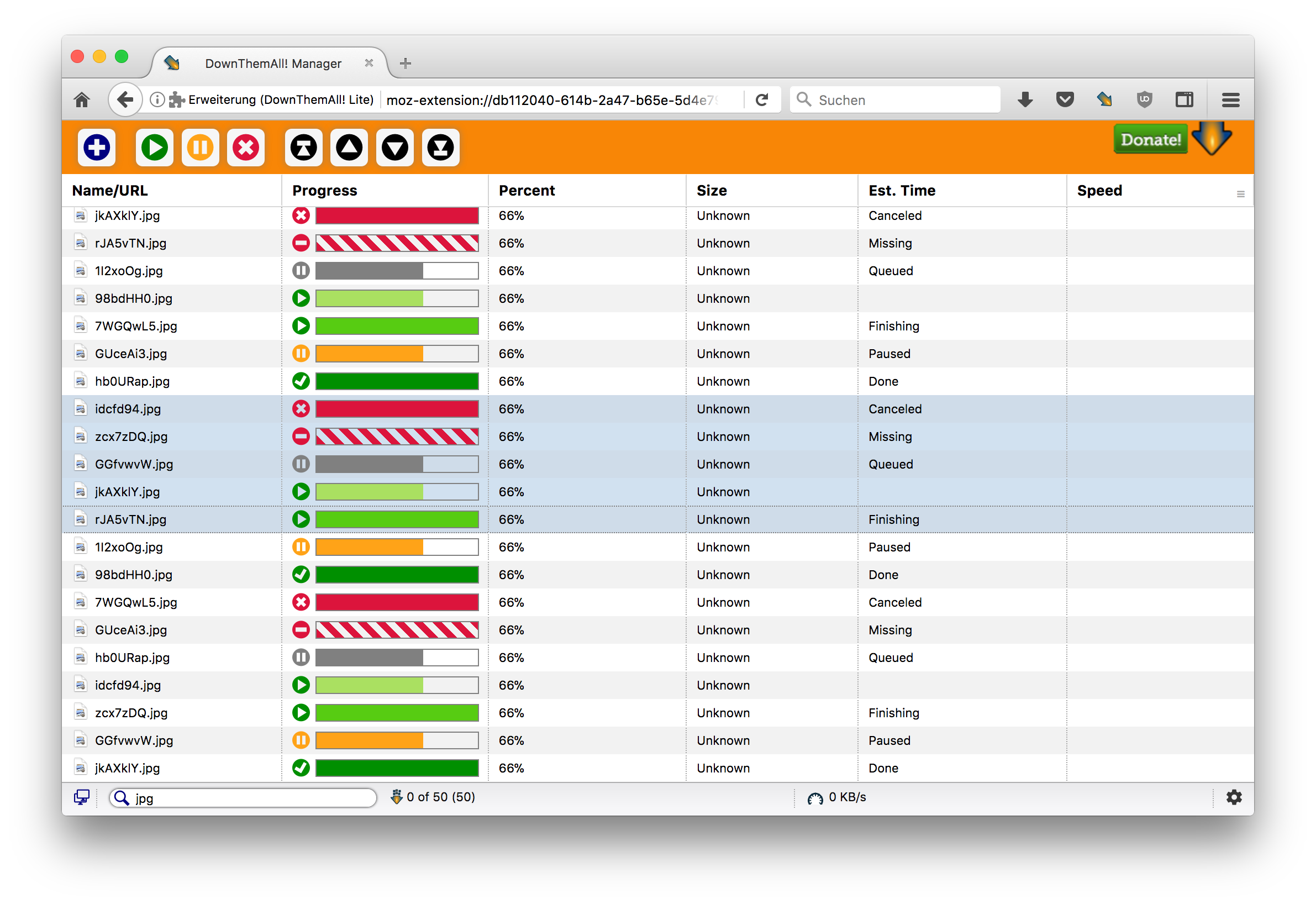Cancel downloads using red X toolbar button
This screenshot has width=1316, height=904.
(x=246, y=148)
